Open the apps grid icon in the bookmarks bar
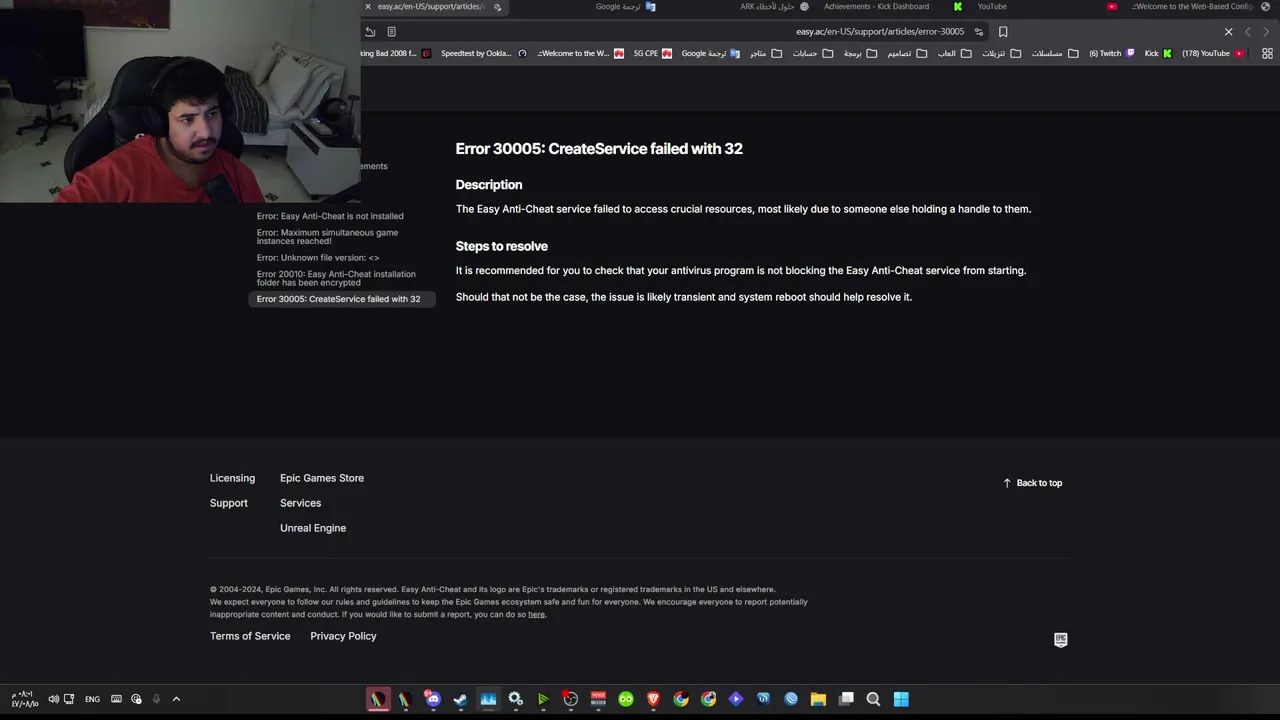1280x720 pixels. coord(1267,54)
